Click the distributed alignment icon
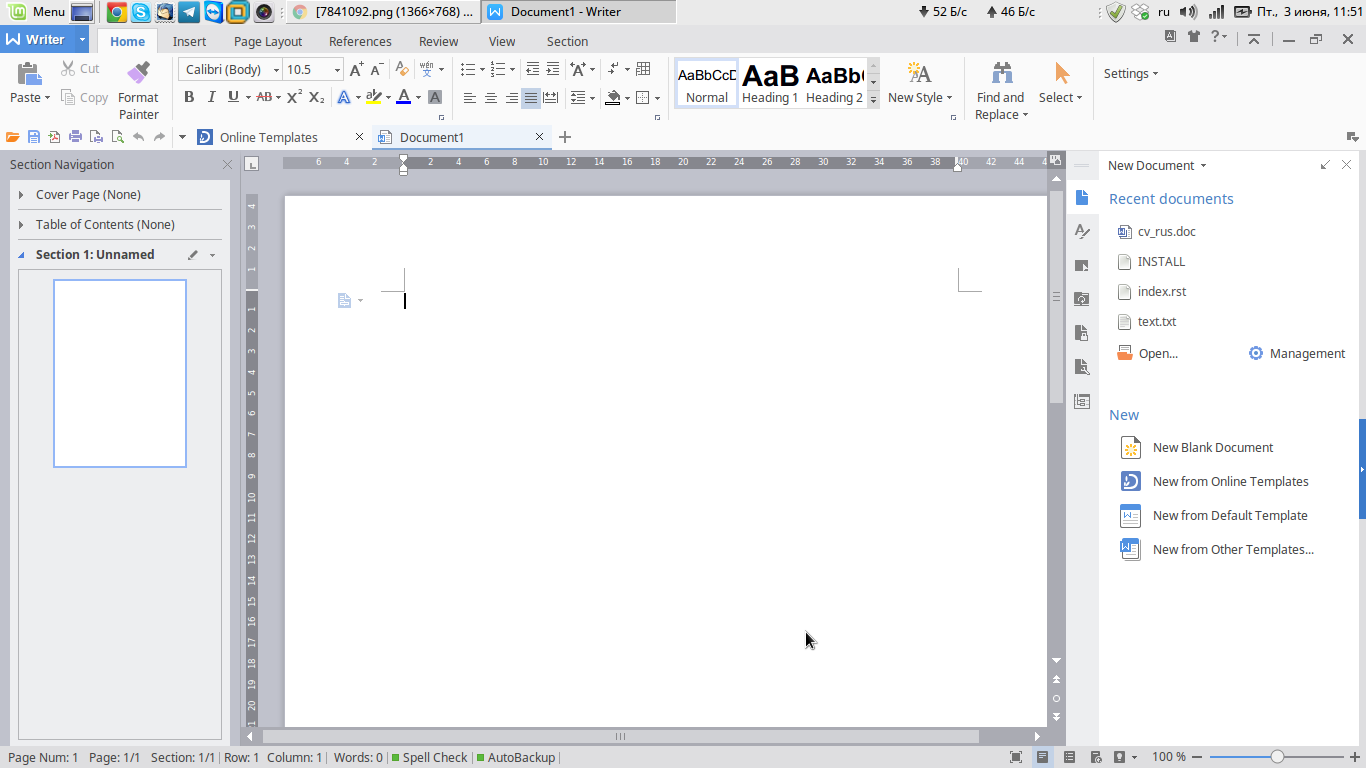The image size is (1366, 768). 550,97
